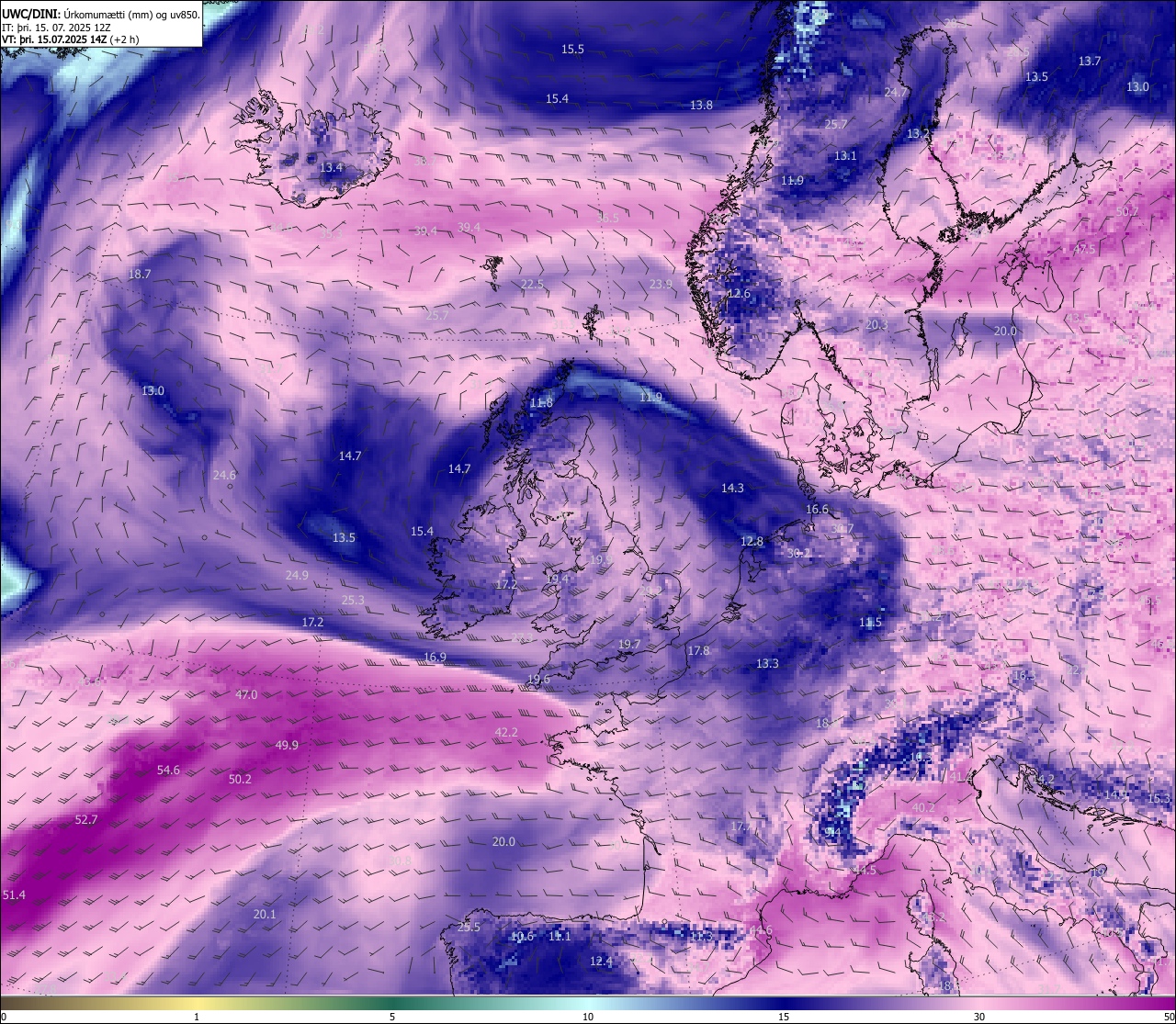This screenshot has height=1024, width=1176.
Task: Click the 12.6 value over Norway
Action: click(x=739, y=294)
